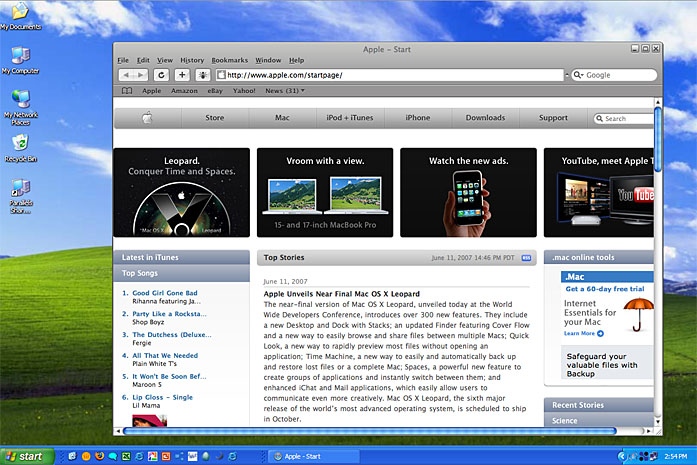
Task: Open the History menu
Action: (192, 60)
